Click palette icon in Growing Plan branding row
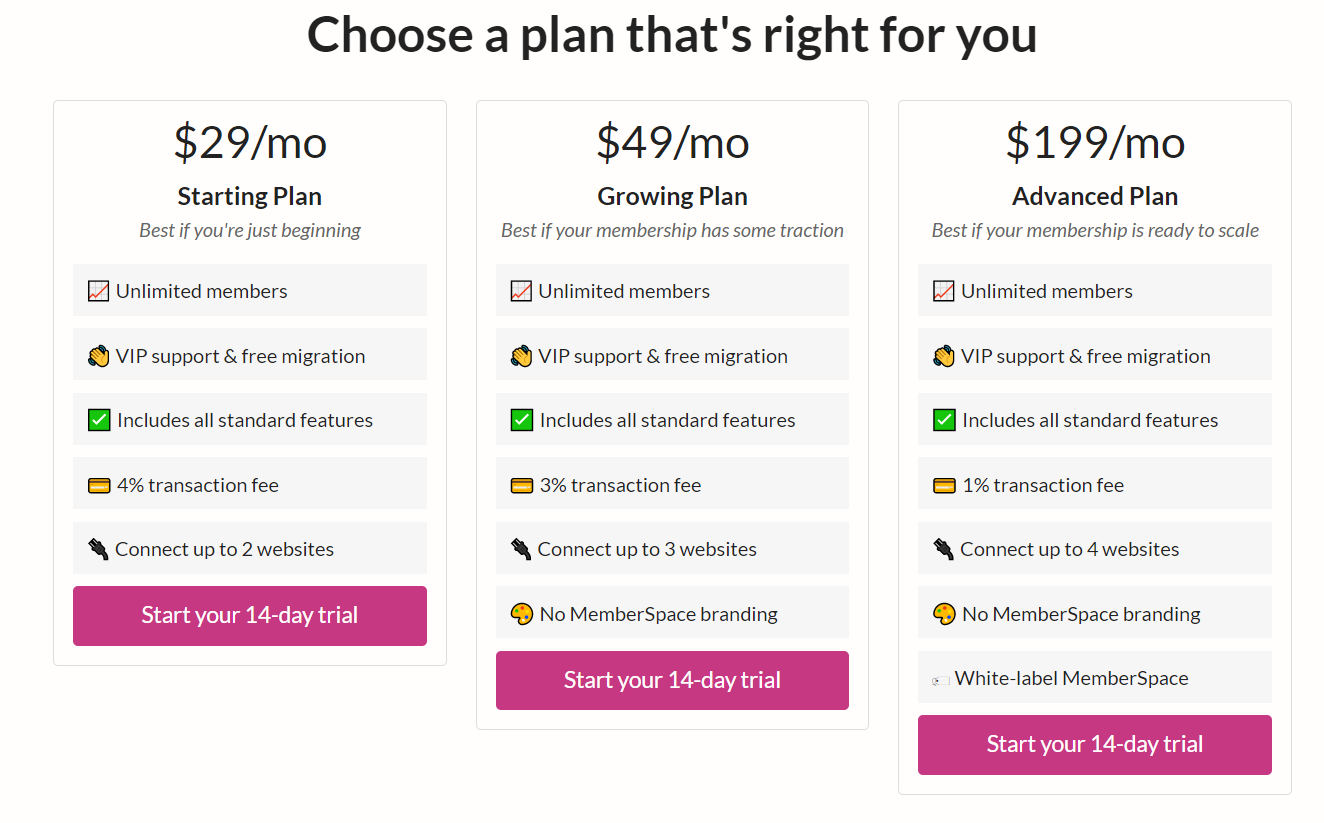The image size is (1324, 823). coord(521,614)
